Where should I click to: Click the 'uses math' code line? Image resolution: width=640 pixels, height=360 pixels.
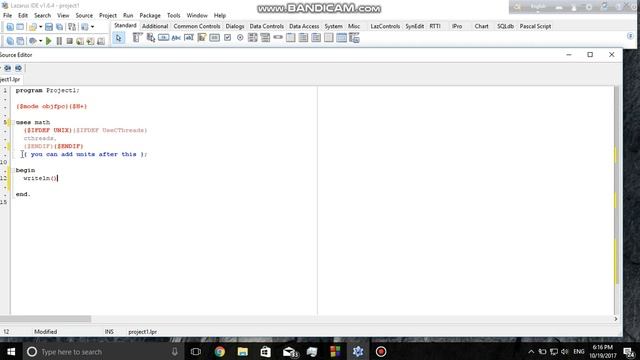[33, 122]
